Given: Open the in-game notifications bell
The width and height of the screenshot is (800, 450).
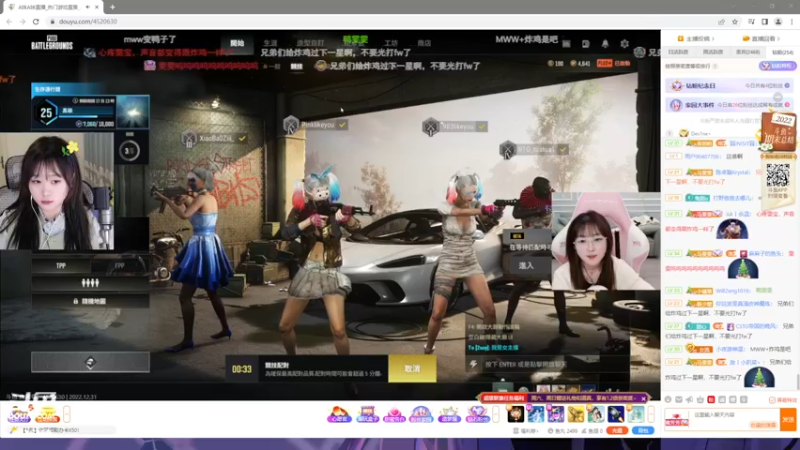Looking at the screenshot, I should tap(605, 44).
